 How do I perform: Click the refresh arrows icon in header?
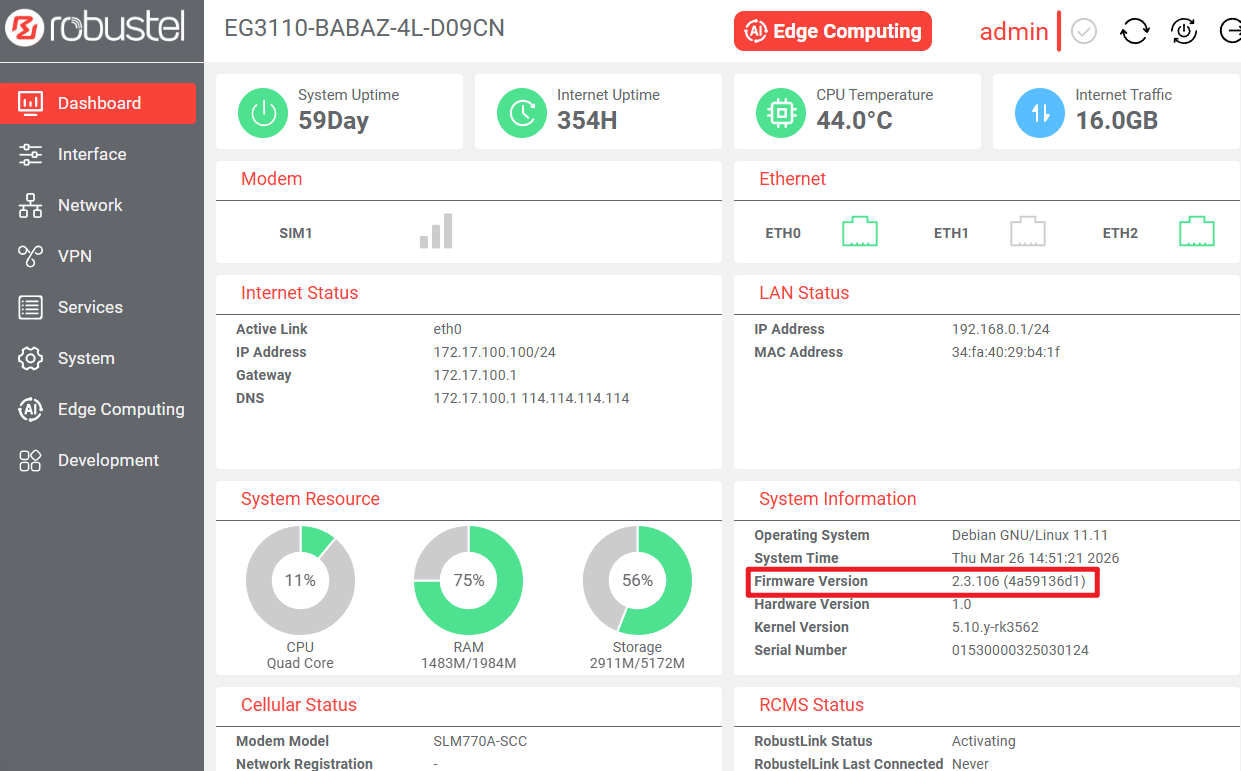[x=1134, y=32]
